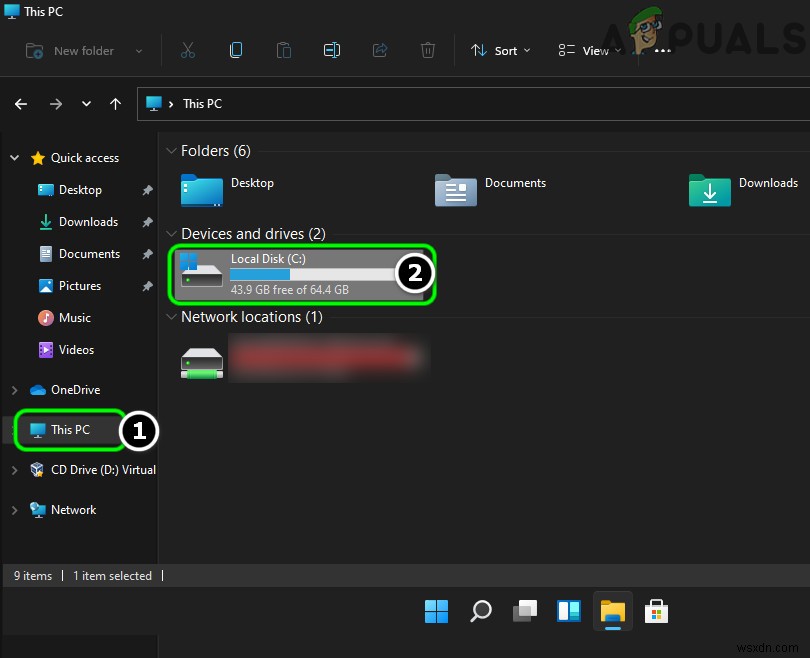Click the Delete icon on the toolbar
Image resolution: width=810 pixels, height=658 pixels.
(427, 50)
